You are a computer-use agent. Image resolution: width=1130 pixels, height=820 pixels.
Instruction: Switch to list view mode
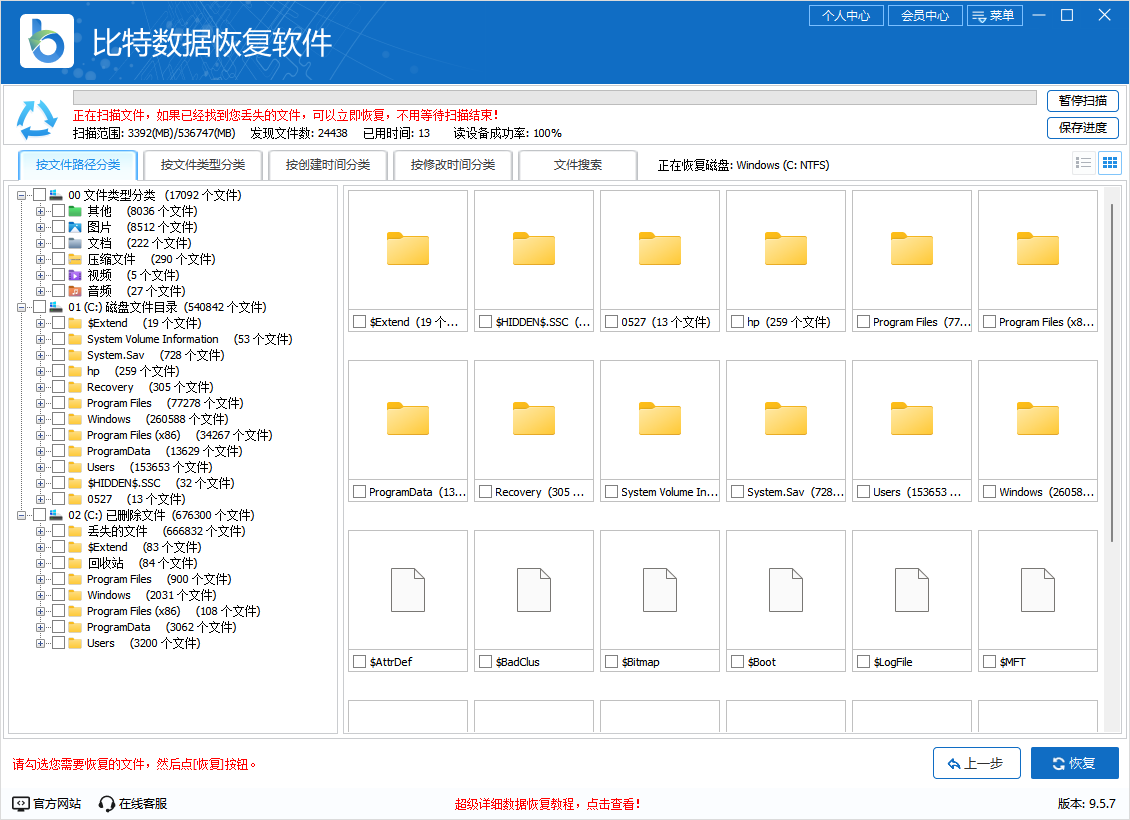coord(1083,163)
